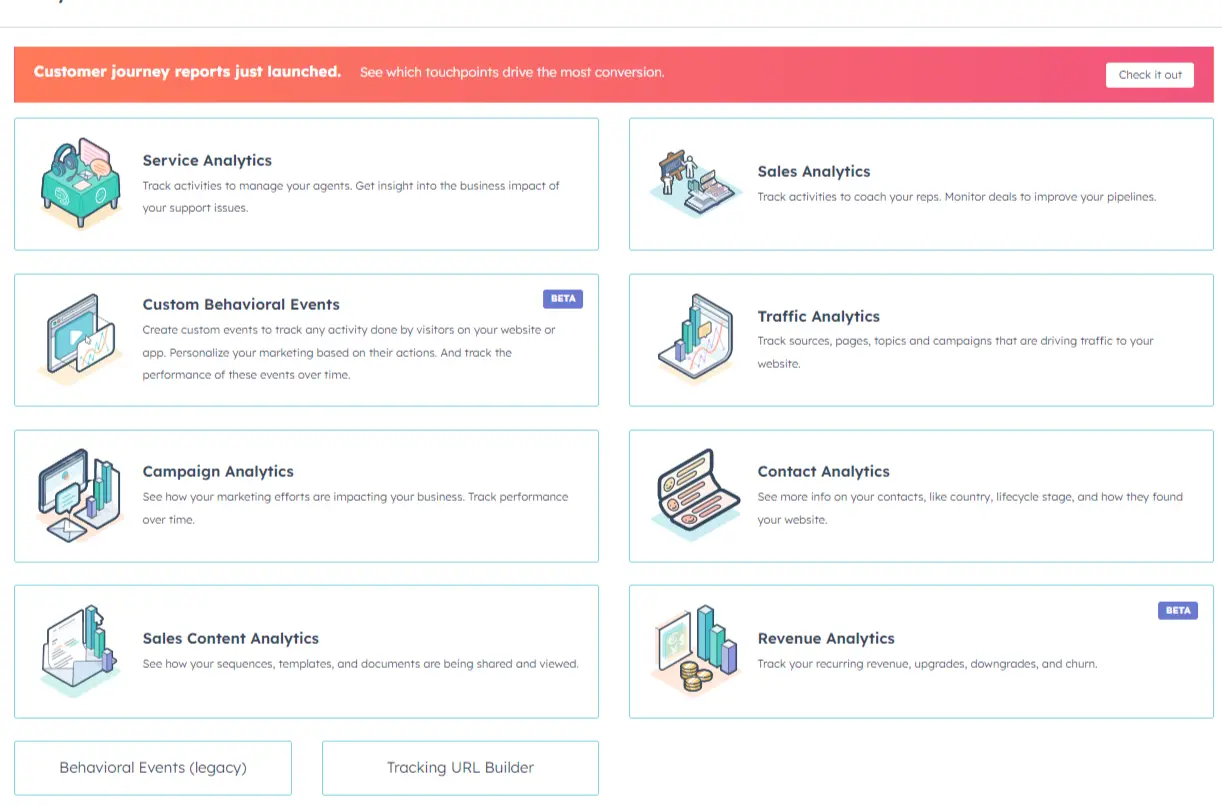Click the Check it out button
Viewport: 1222px width, 805px height.
point(1149,74)
